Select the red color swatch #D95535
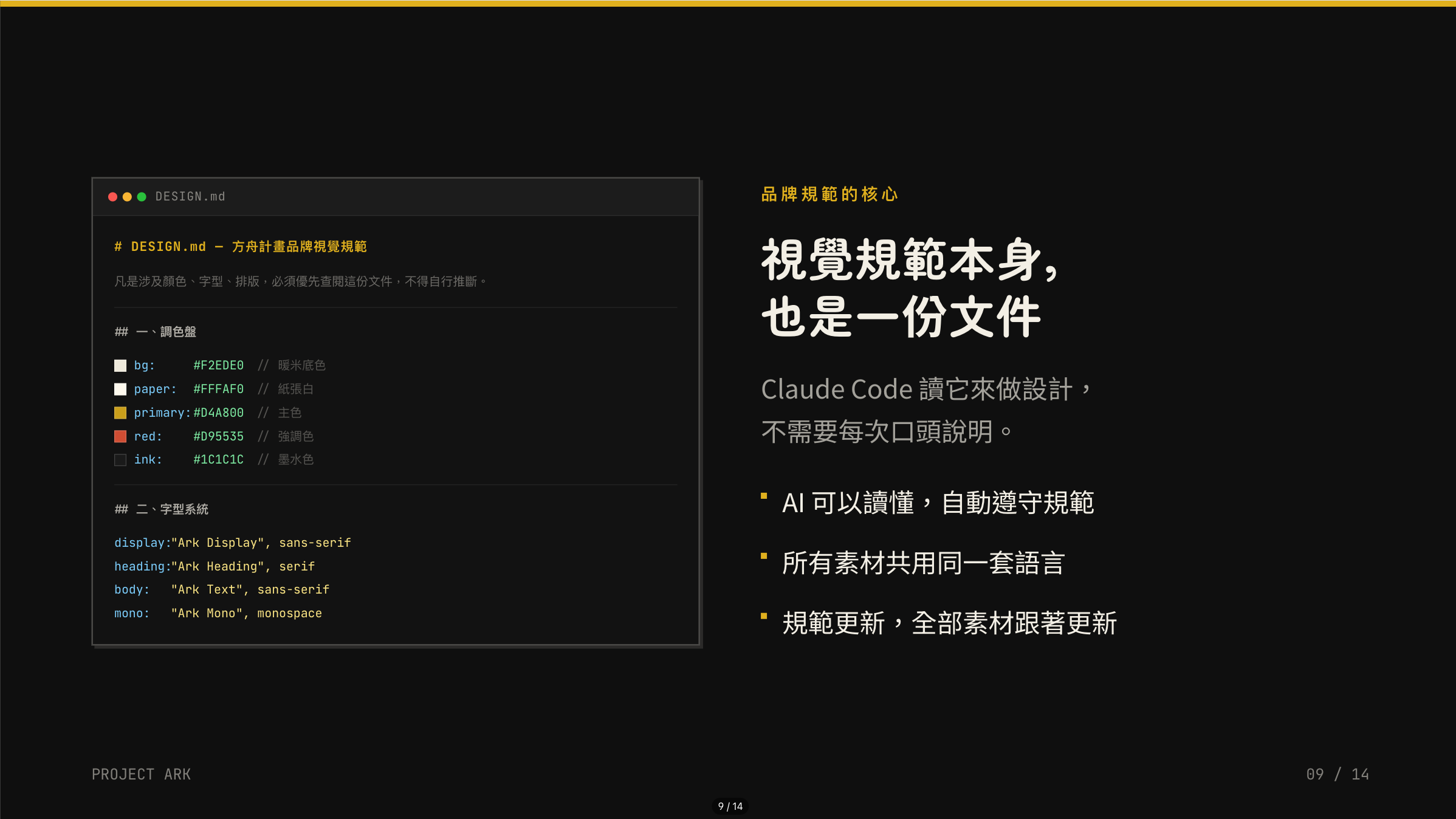This screenshot has height=819, width=1456. 120,436
